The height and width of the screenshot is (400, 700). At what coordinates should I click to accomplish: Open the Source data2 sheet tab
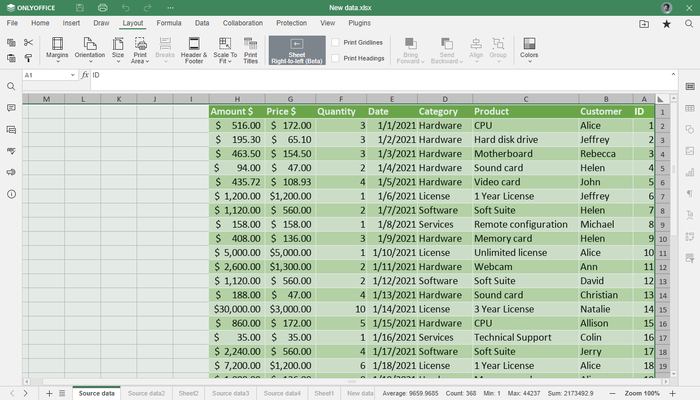[146, 393]
